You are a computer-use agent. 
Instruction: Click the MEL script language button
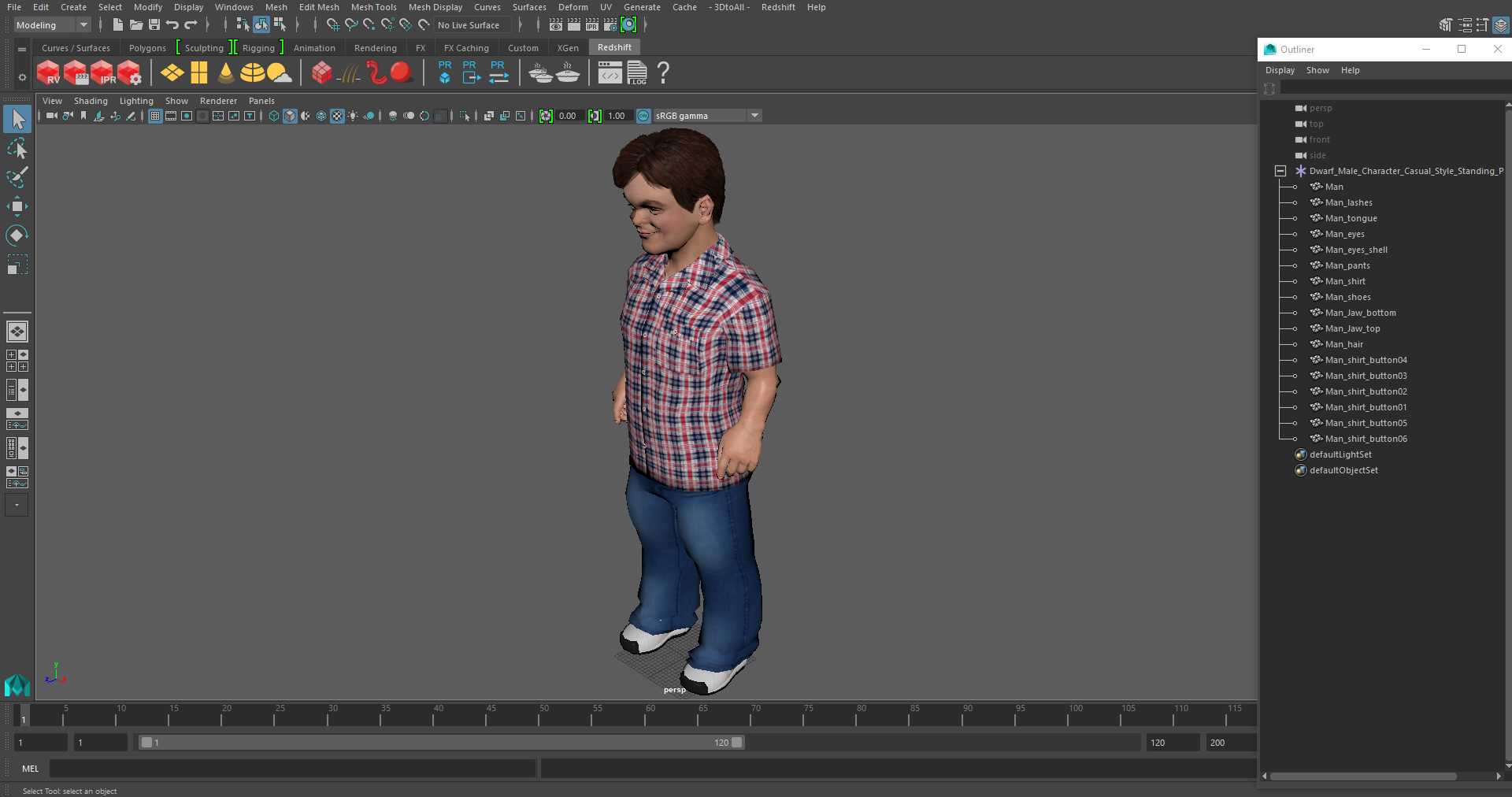tap(31, 769)
